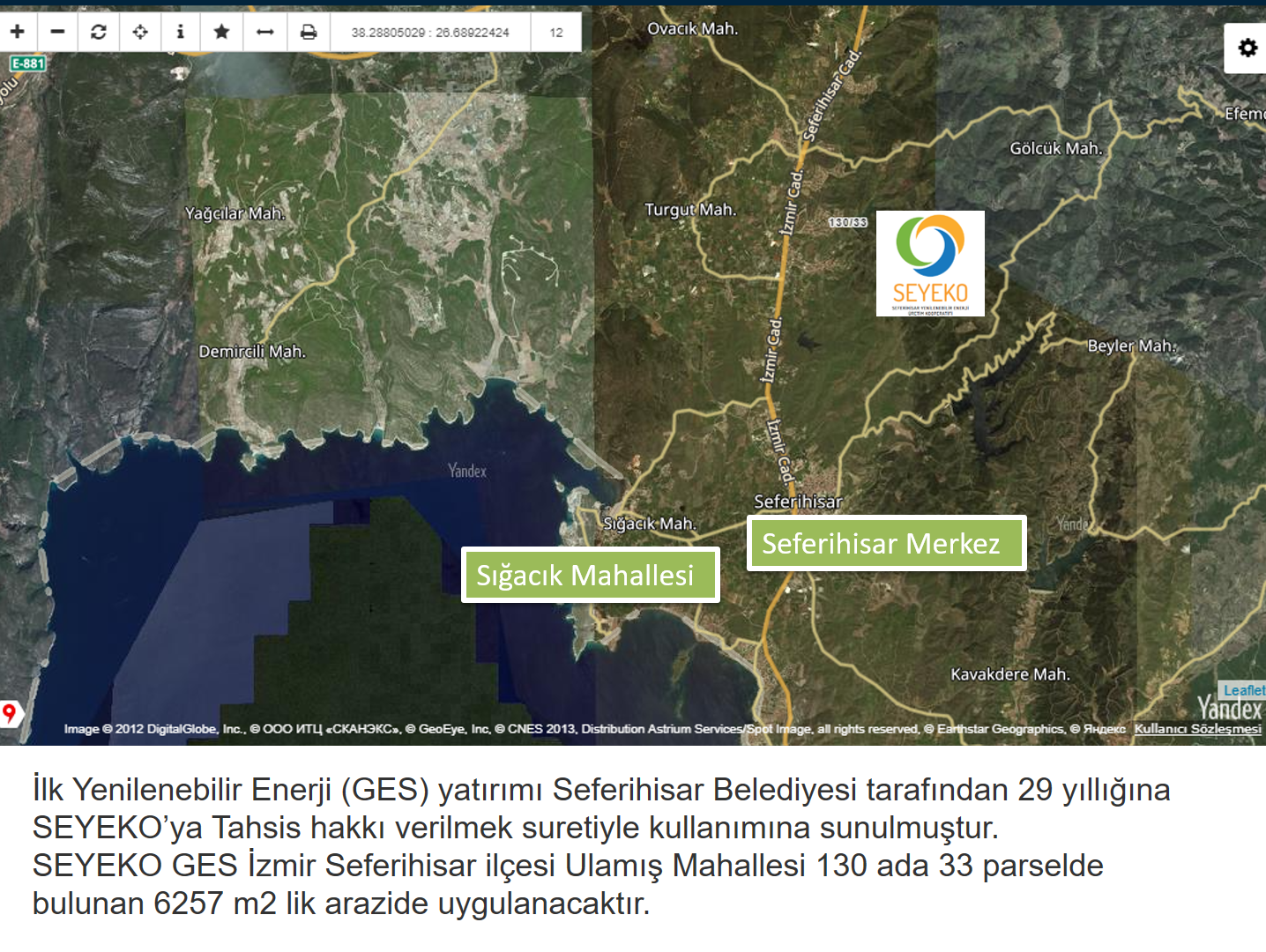
Task: Open the Leaflet link
Action: coord(1243,690)
